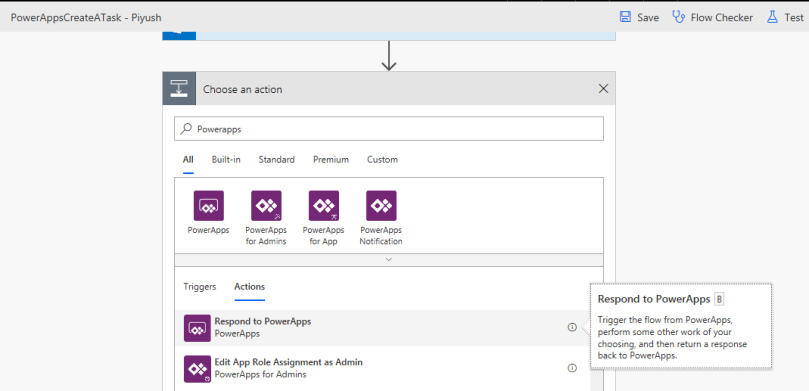The image size is (809, 391).
Task: Open the Actions tab
Action: point(250,287)
